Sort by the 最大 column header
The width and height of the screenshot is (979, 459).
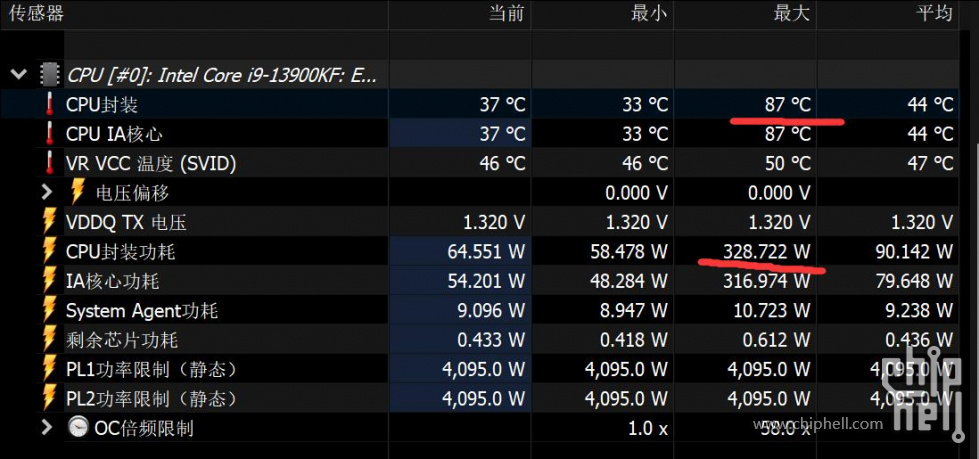pyautogui.click(x=792, y=14)
